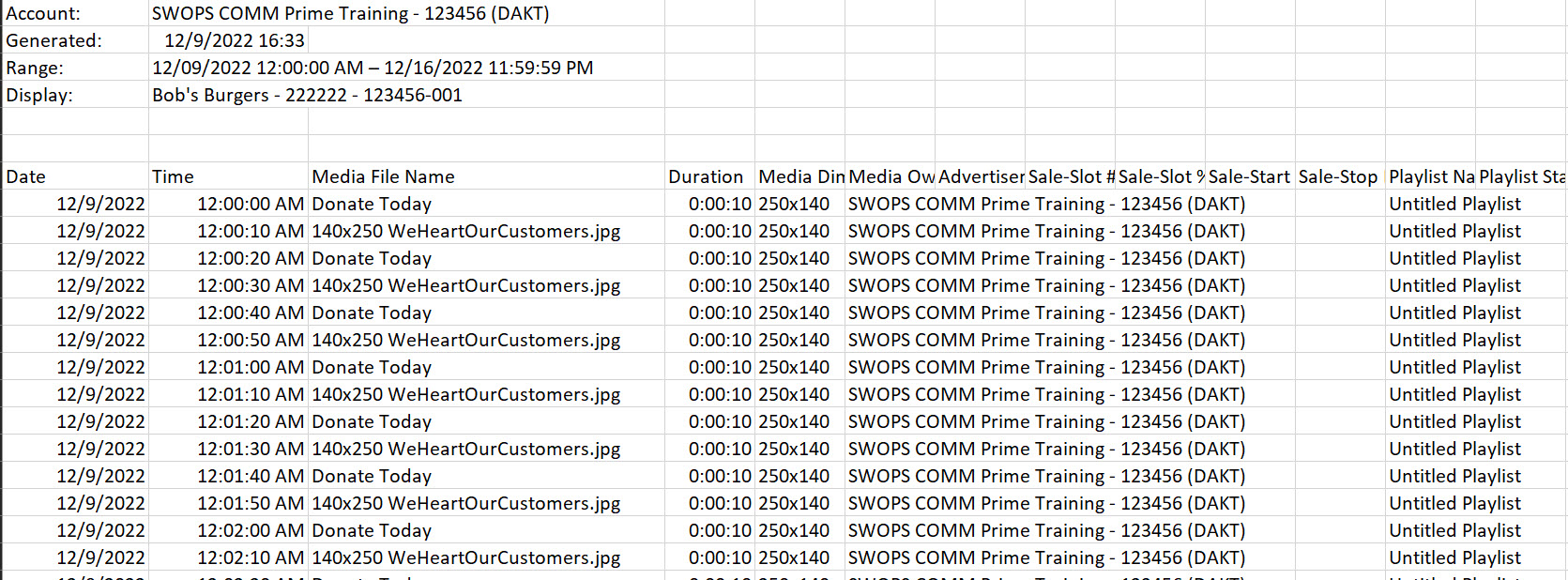Viewport: 1568px width, 580px height.
Task: Click the 12:01:00 AM time cell
Action: click(x=250, y=368)
